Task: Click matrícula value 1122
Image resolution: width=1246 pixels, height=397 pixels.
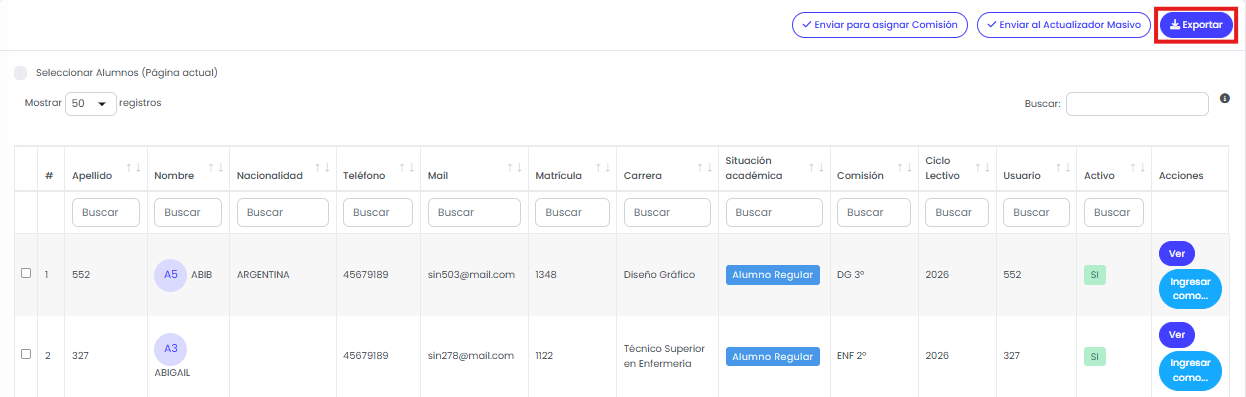Action: point(546,355)
